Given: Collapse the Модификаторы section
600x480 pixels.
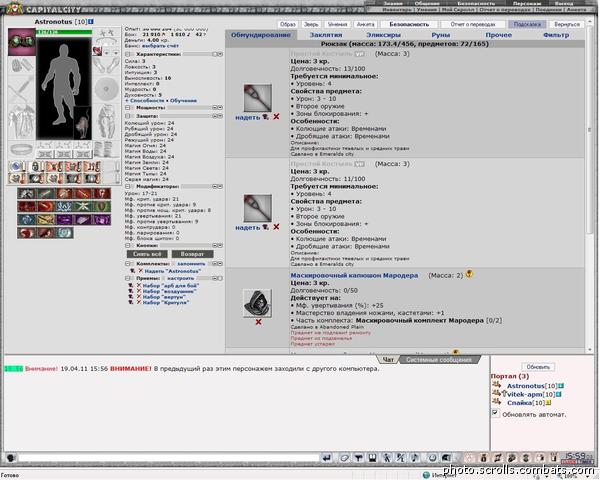Looking at the screenshot, I should [129, 186].
